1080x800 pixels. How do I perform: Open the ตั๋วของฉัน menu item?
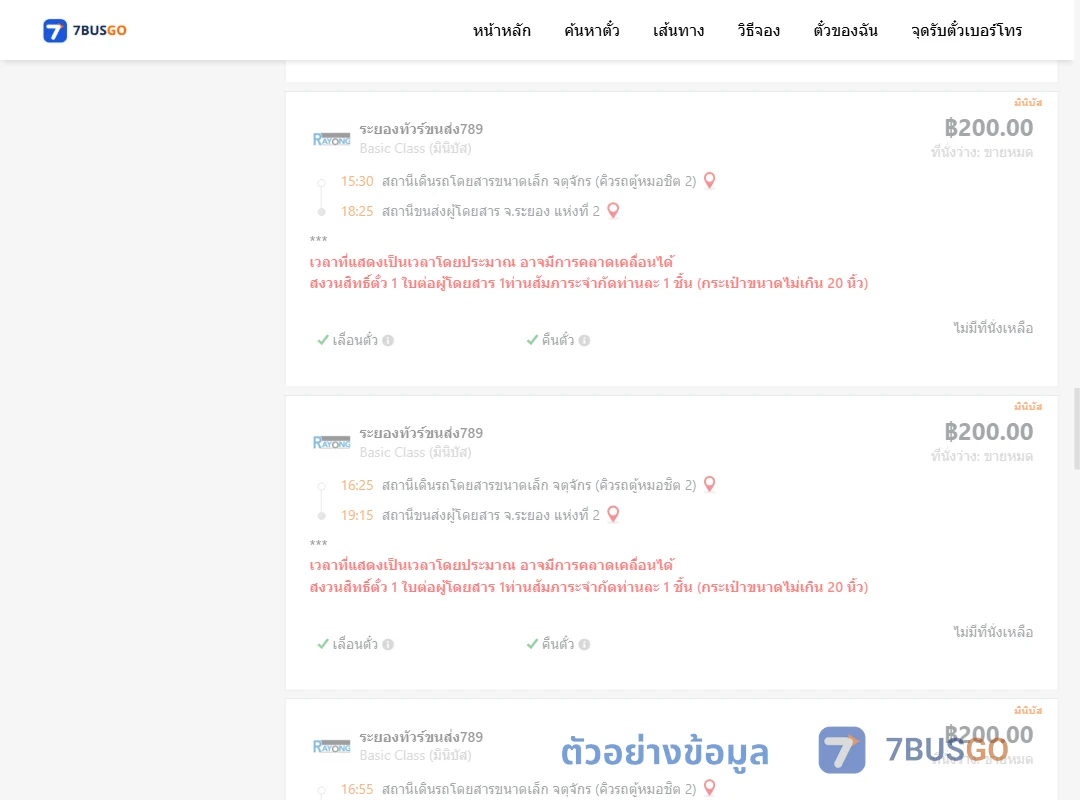click(845, 30)
